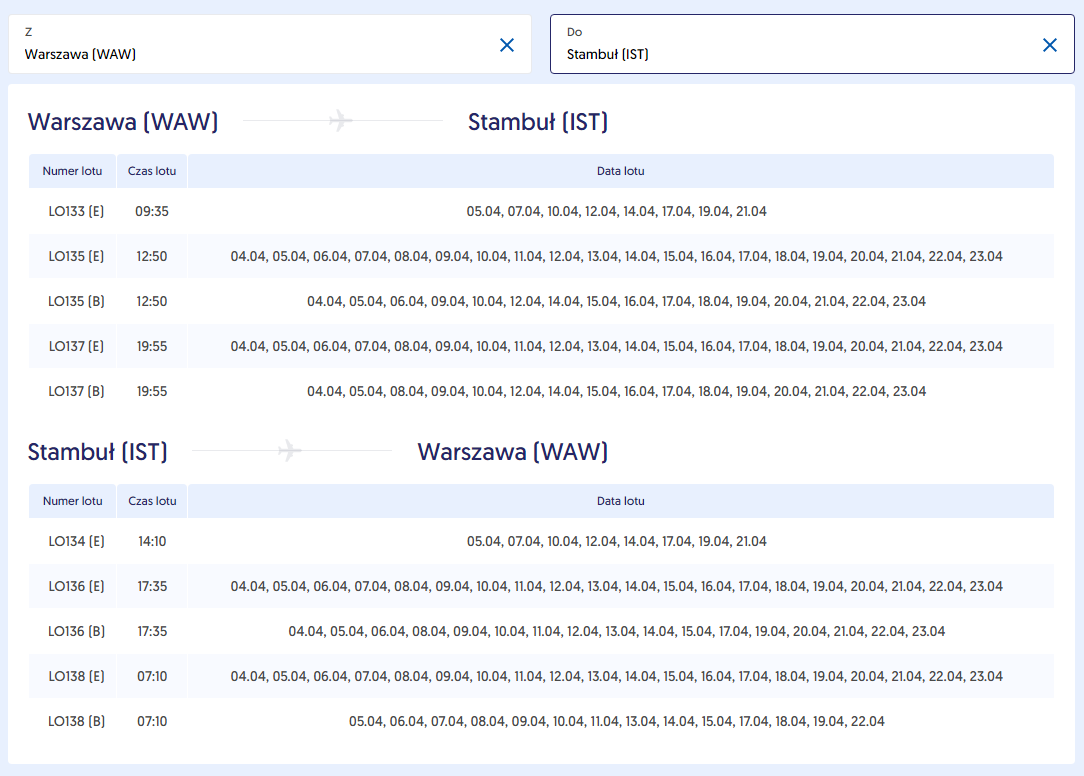
Task: Click the 07:10 time for LO138 (B)
Action: 152,721
